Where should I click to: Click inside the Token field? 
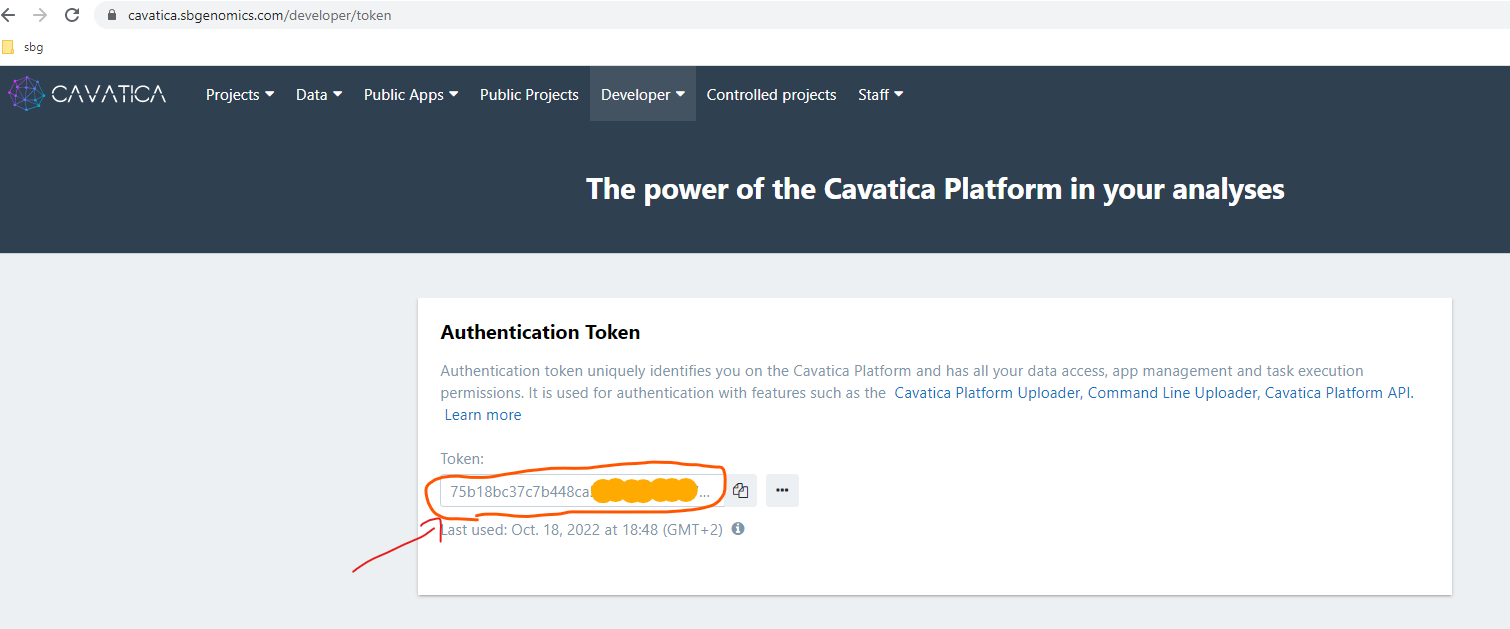coord(582,491)
